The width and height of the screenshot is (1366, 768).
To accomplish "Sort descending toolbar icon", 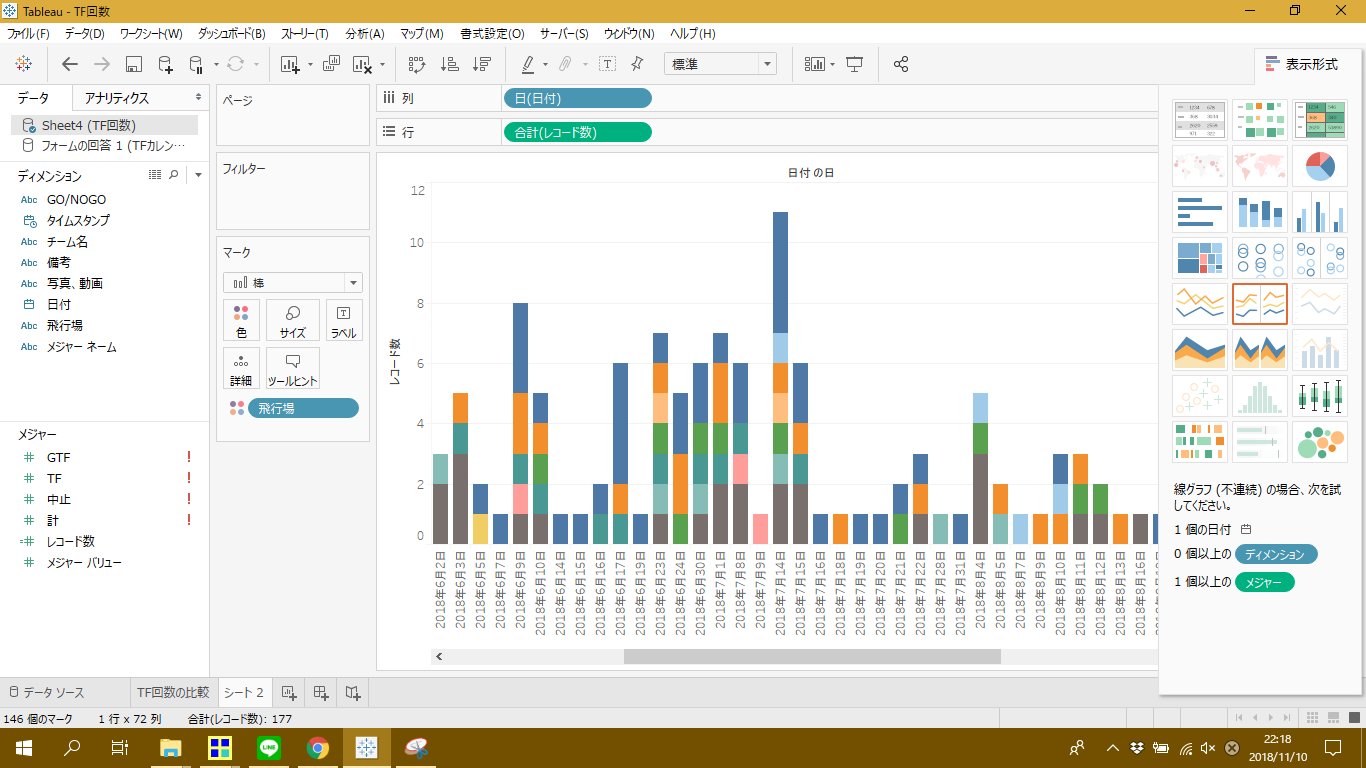I will [482, 64].
